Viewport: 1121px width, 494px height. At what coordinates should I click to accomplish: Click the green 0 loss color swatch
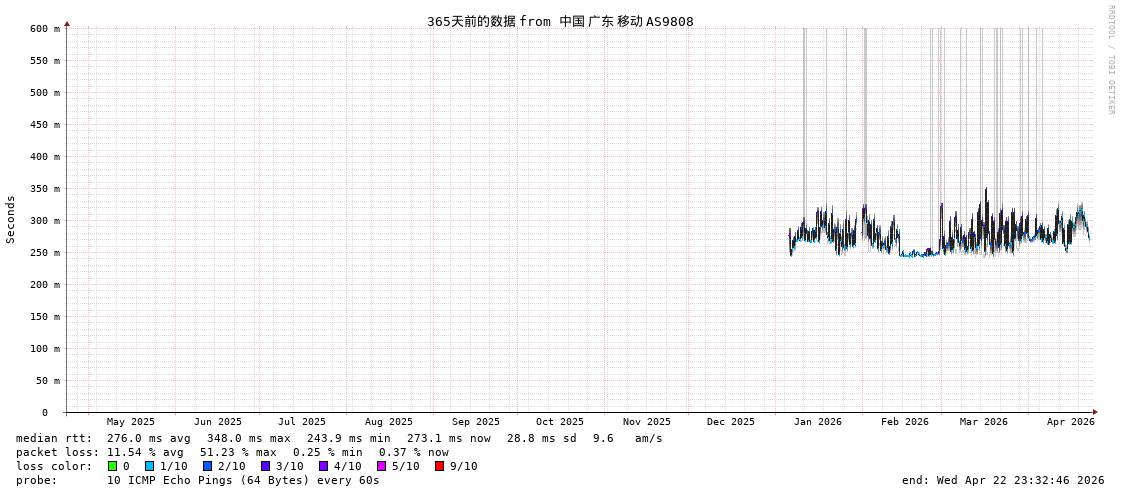[x=113, y=466]
